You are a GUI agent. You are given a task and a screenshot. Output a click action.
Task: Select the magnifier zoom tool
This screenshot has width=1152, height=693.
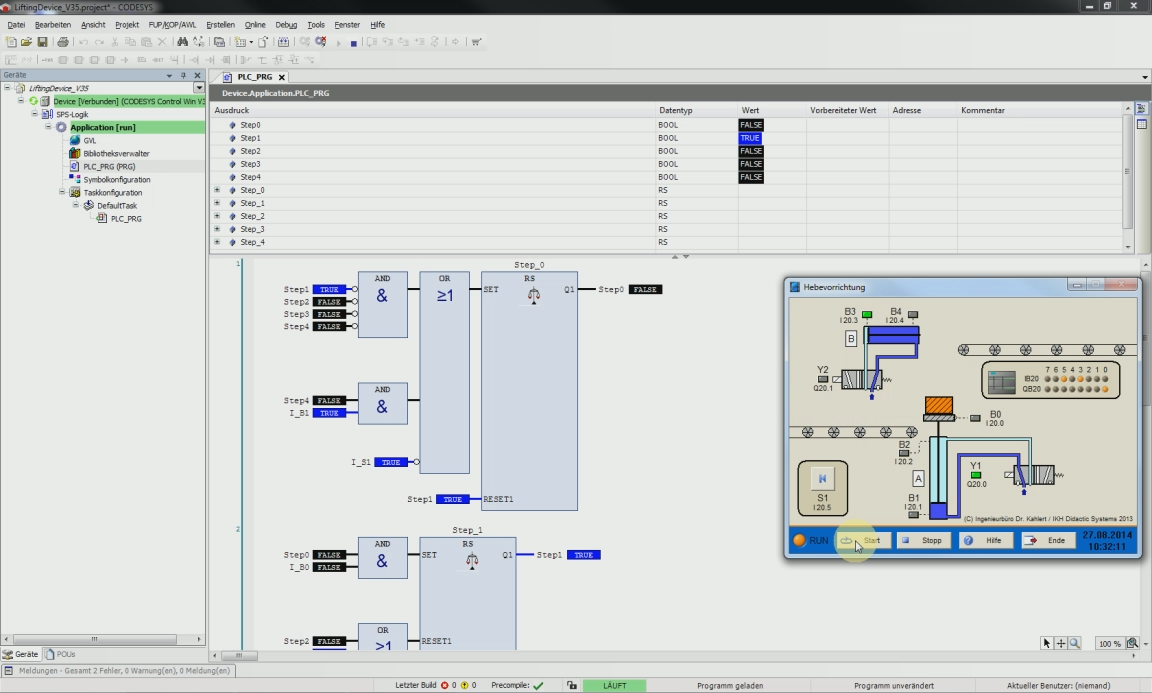click(x=1075, y=643)
